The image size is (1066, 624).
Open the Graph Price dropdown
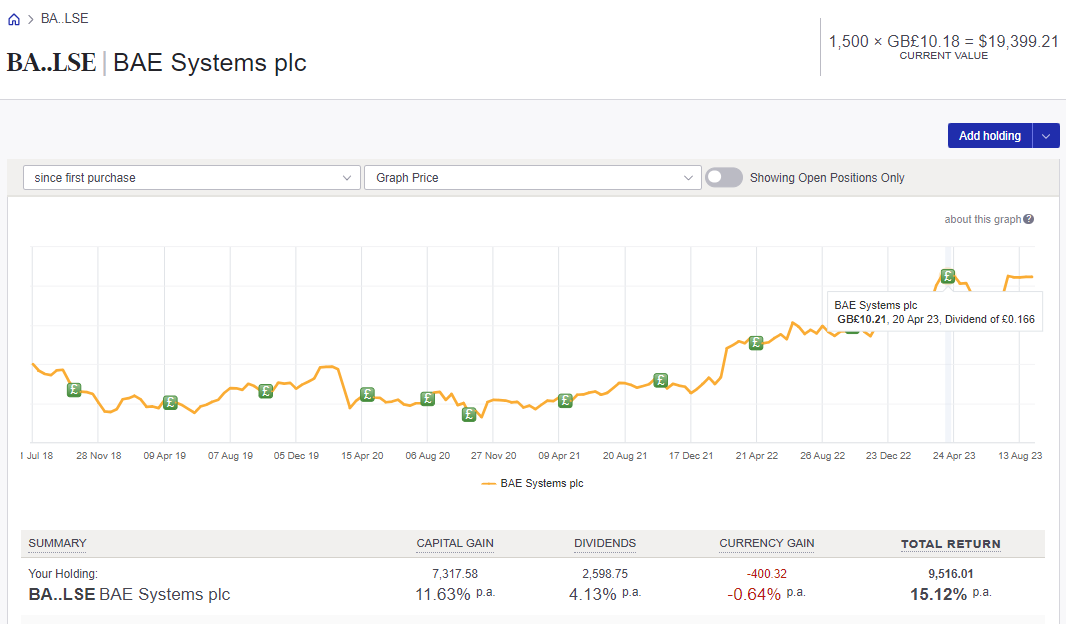coord(533,177)
